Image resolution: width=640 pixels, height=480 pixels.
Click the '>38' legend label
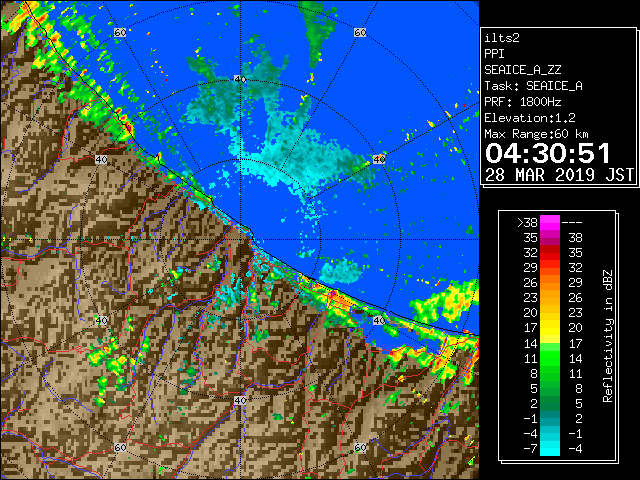click(527, 222)
